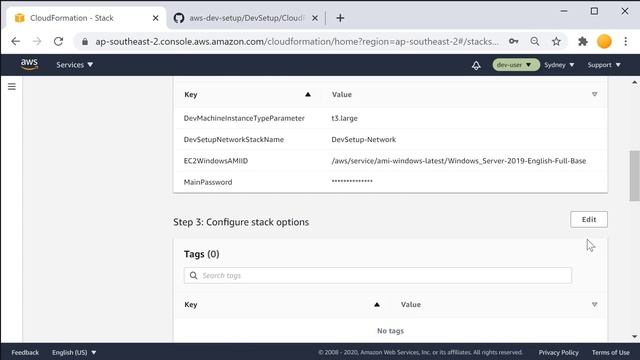Reload the CloudFormation page
Viewport: 640px width, 360px height.
coord(58,41)
